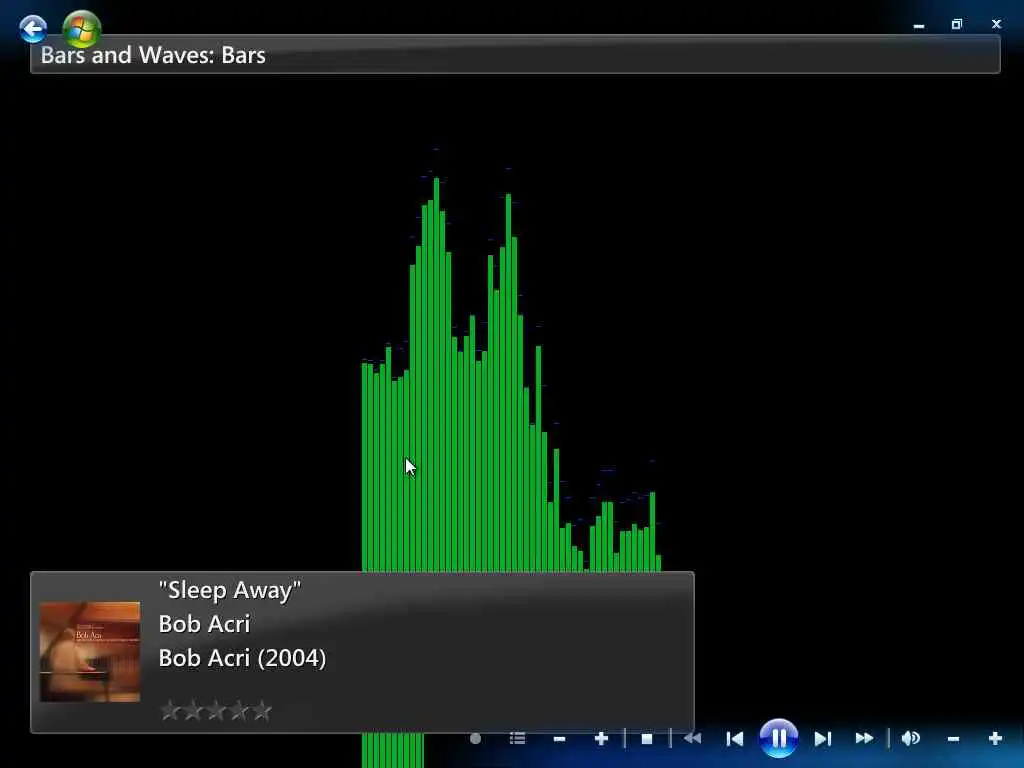Set rating by clicking the first star
Screen dimensions: 1024x768
tap(170, 710)
